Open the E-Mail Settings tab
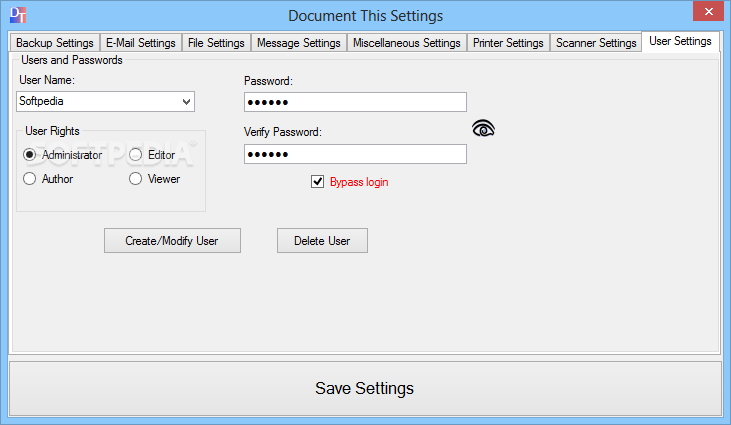The image size is (731, 425). click(141, 43)
